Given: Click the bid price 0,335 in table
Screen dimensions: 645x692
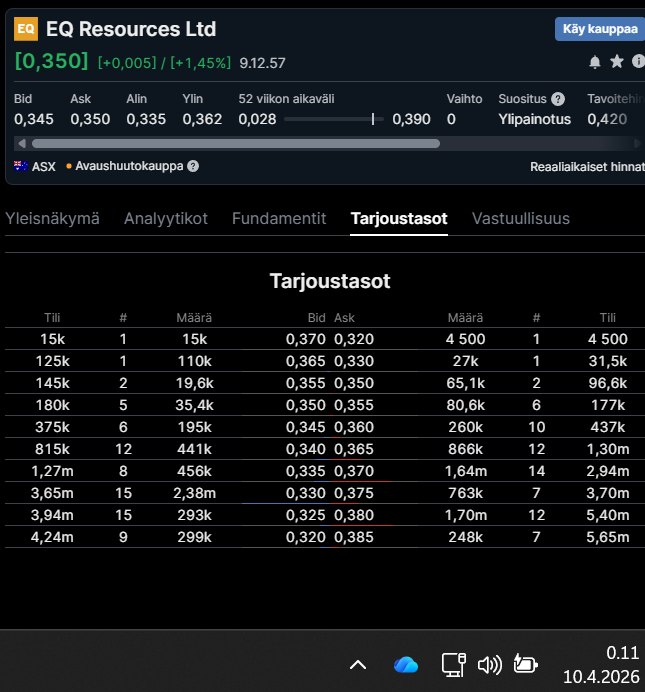Looking at the screenshot, I should point(305,471).
